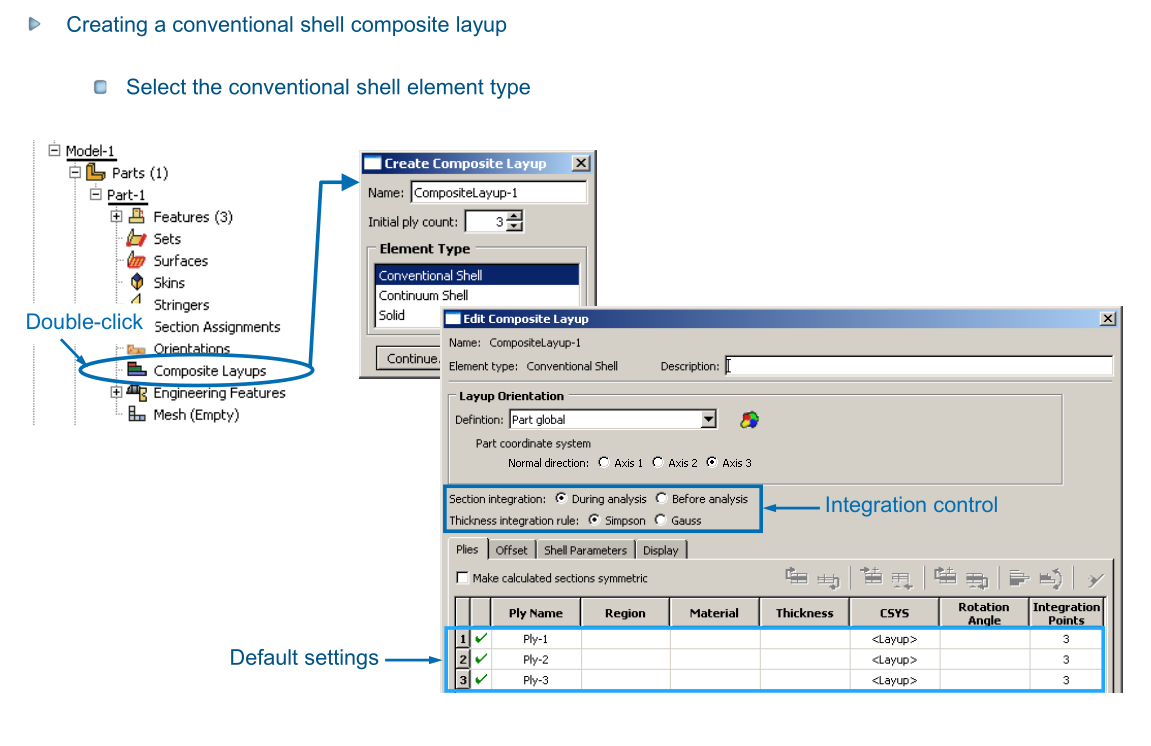Click the Engineering Features icon
The height and width of the screenshot is (746, 1151).
pyautogui.click(x=136, y=393)
